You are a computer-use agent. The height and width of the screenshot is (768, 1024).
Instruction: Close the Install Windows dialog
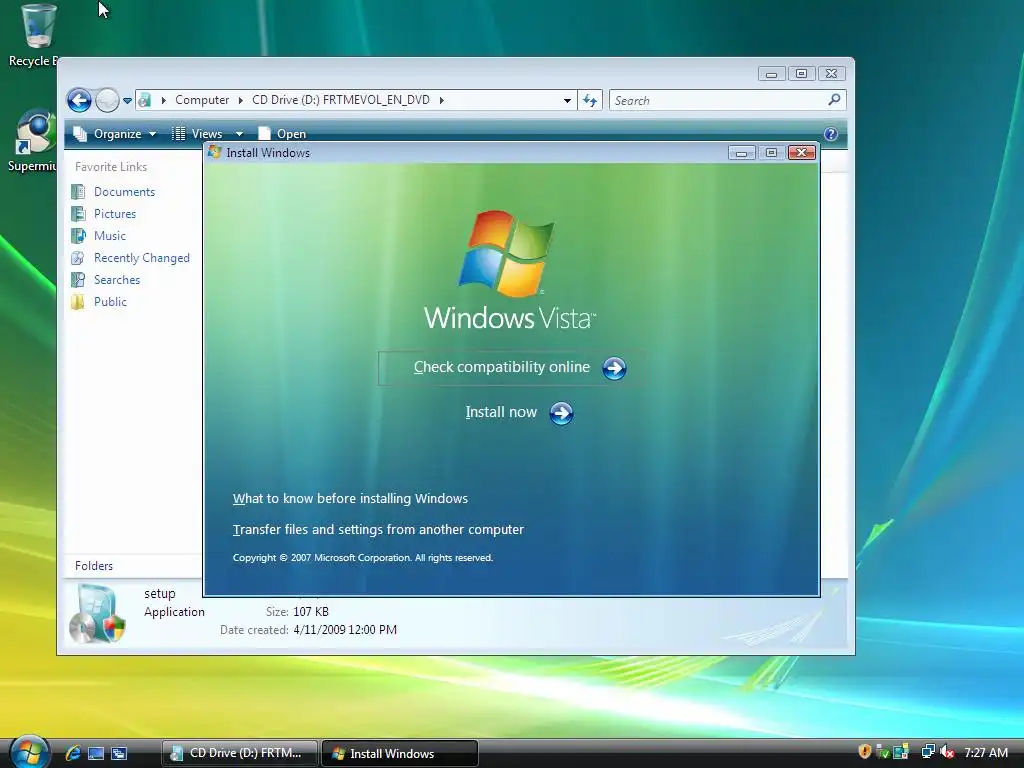point(801,153)
